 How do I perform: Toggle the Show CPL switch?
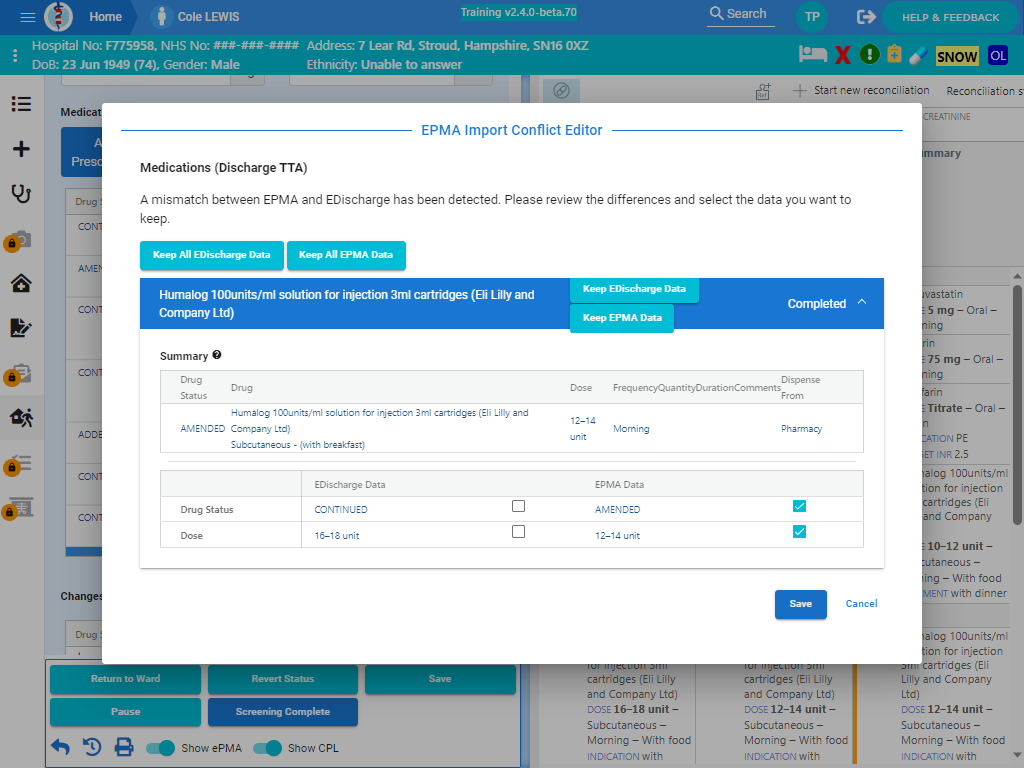point(267,748)
